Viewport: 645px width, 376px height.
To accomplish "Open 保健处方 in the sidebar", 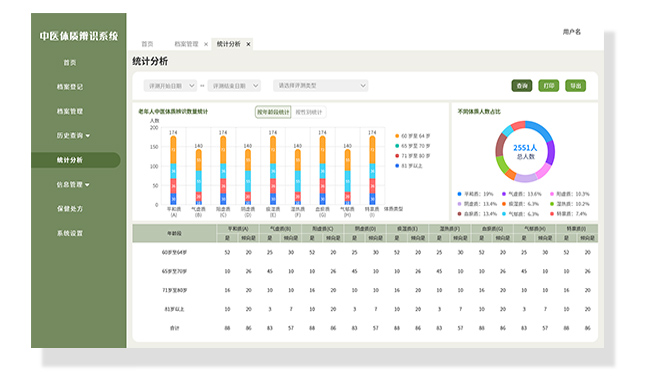I will [x=70, y=209].
